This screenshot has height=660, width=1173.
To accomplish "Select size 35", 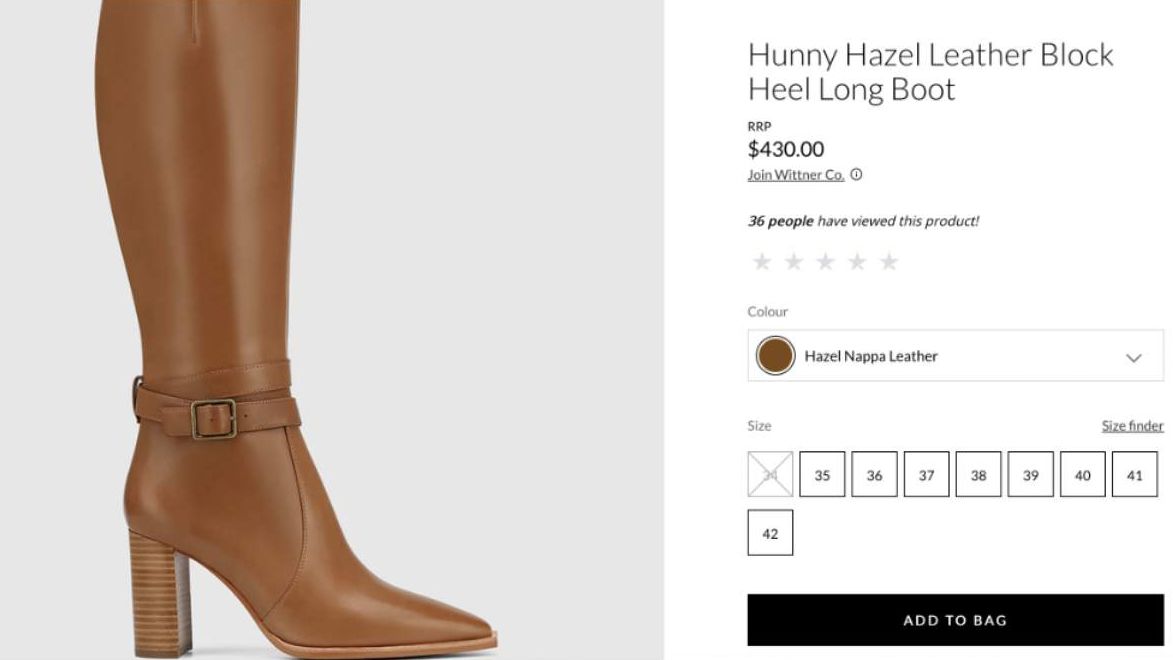I will (x=822, y=475).
